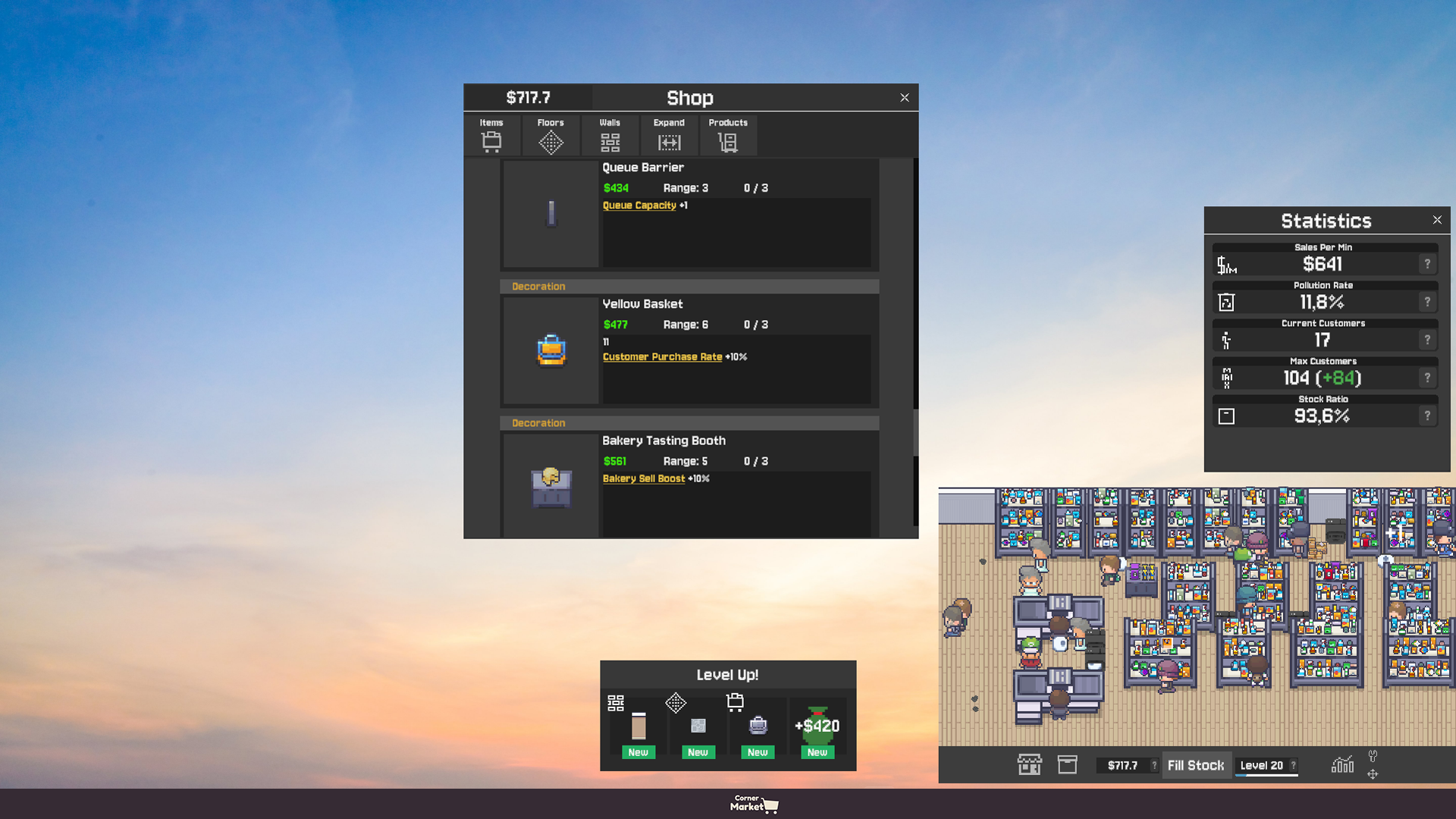Select the Expand icon in the Shop toolbar
Screen dimensions: 1456x819
coord(668,135)
